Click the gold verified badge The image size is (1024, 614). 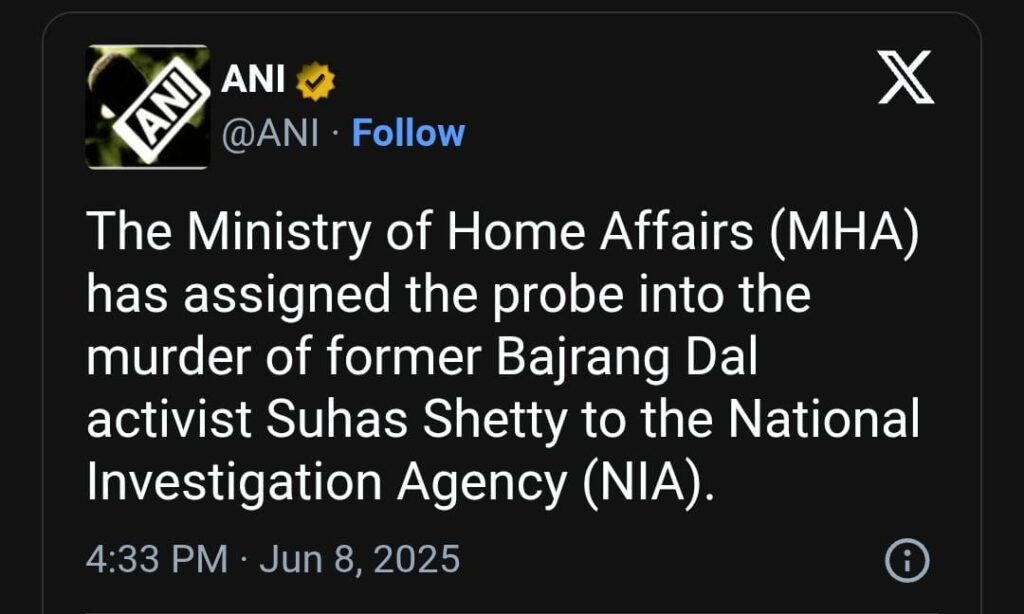point(315,81)
